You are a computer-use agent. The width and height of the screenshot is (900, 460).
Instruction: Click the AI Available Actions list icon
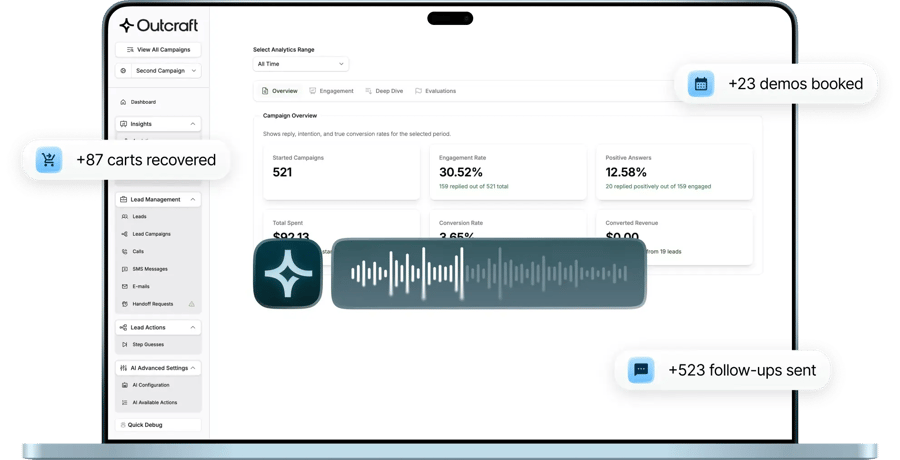125,403
